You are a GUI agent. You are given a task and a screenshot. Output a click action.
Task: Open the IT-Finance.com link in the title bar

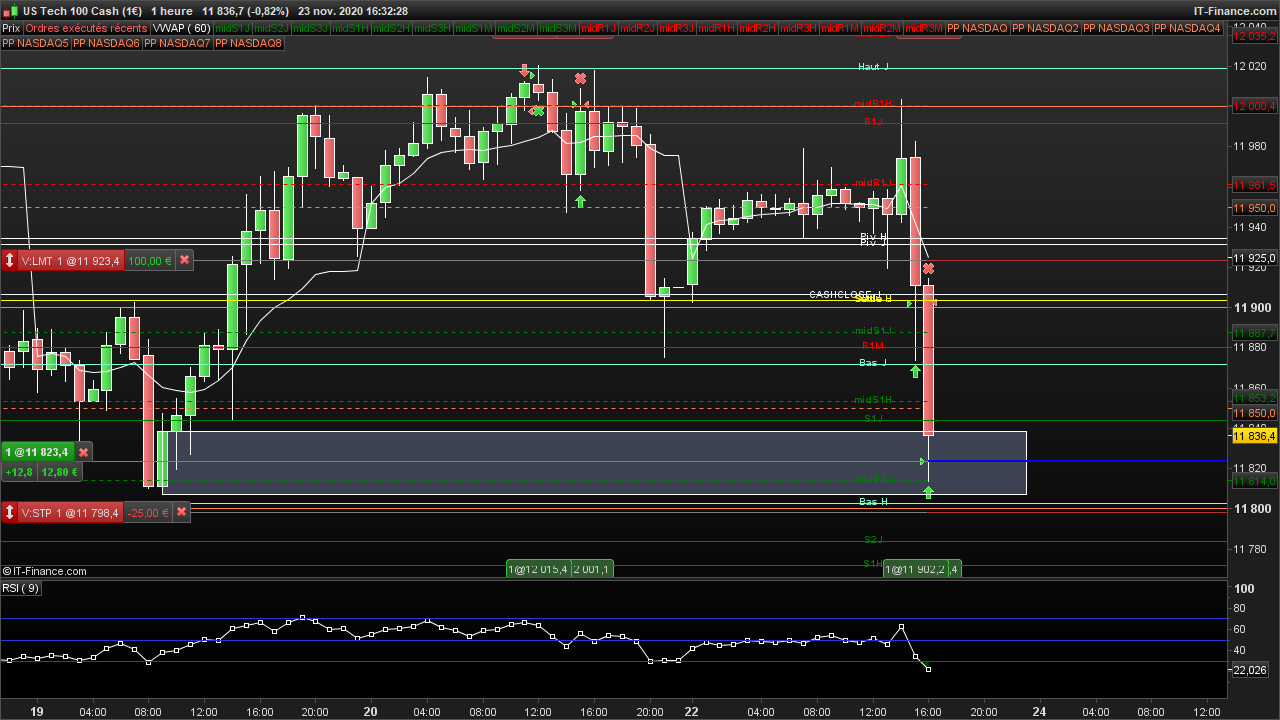1235,11
